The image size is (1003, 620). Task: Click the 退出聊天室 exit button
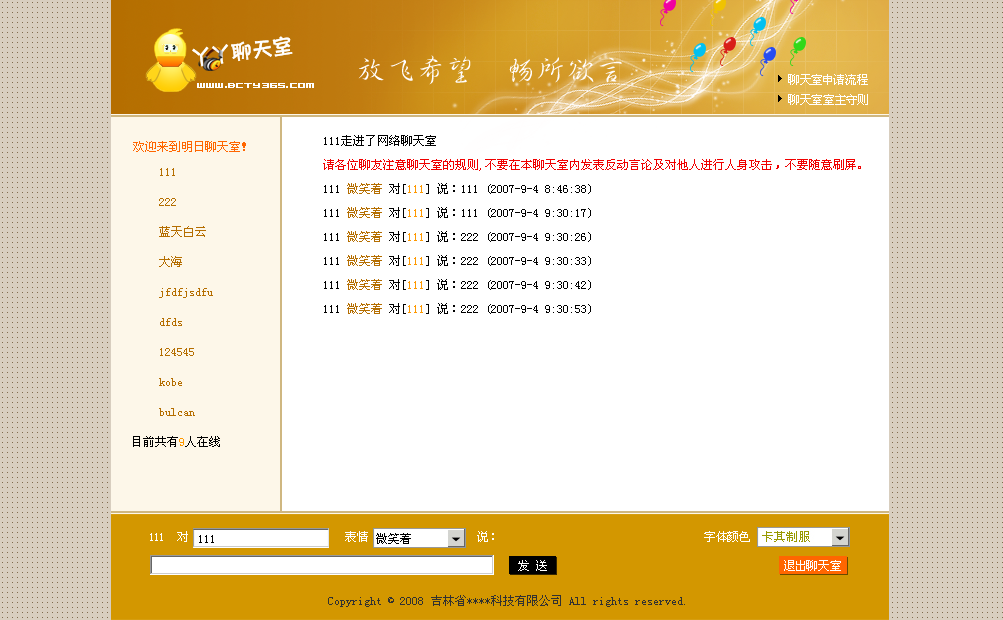point(813,566)
